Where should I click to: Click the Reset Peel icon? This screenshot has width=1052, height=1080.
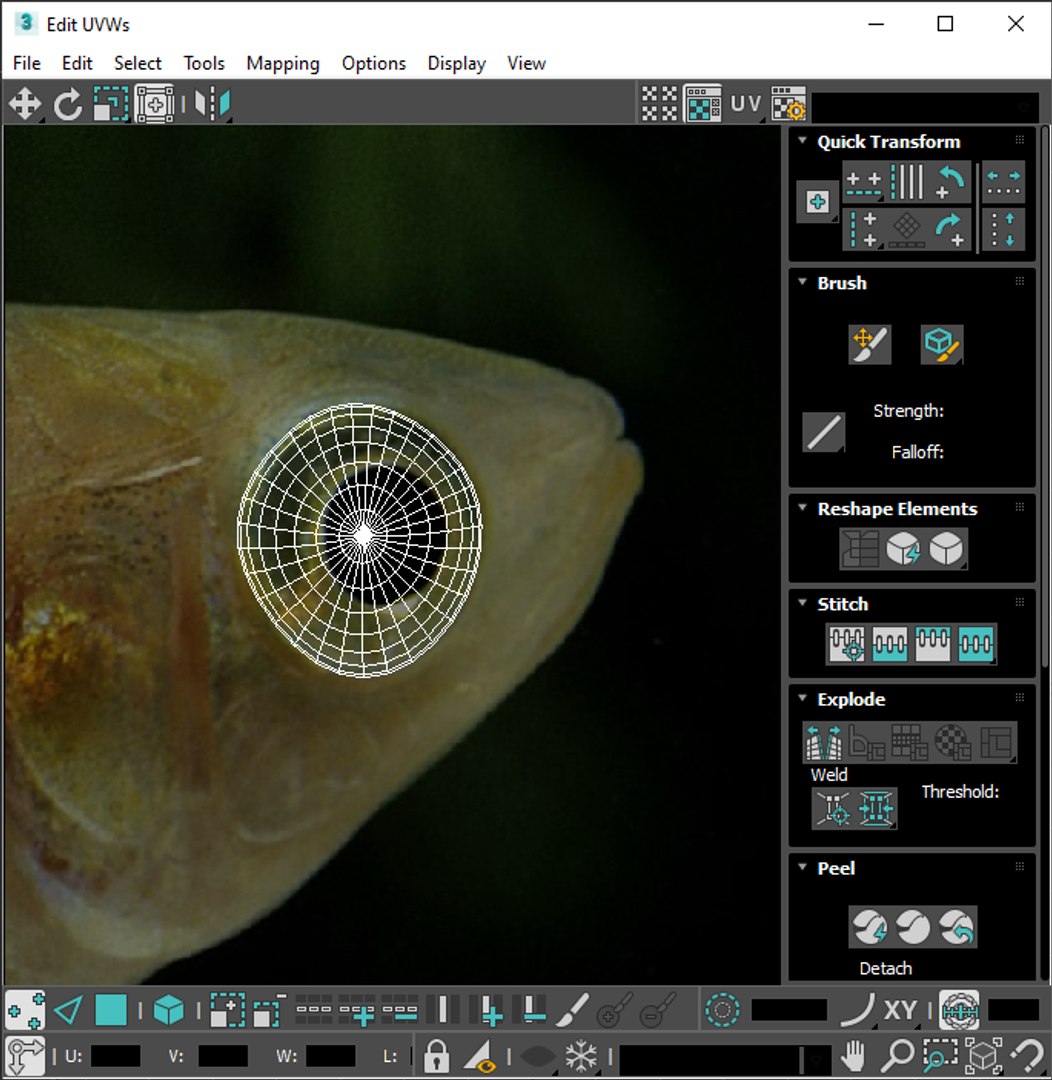[x=956, y=927]
